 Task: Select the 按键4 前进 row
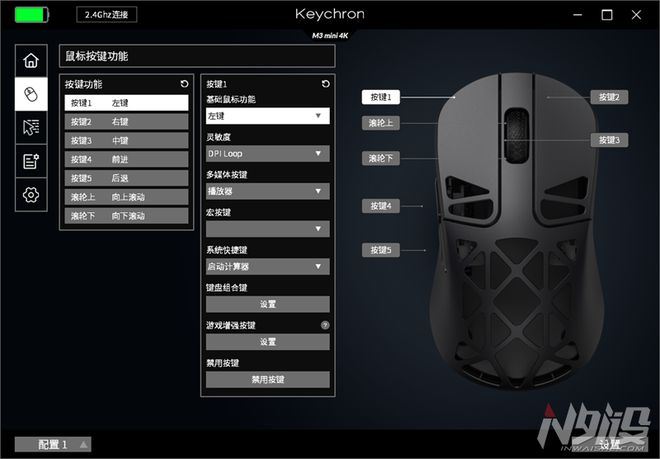pyautogui.click(x=126, y=160)
